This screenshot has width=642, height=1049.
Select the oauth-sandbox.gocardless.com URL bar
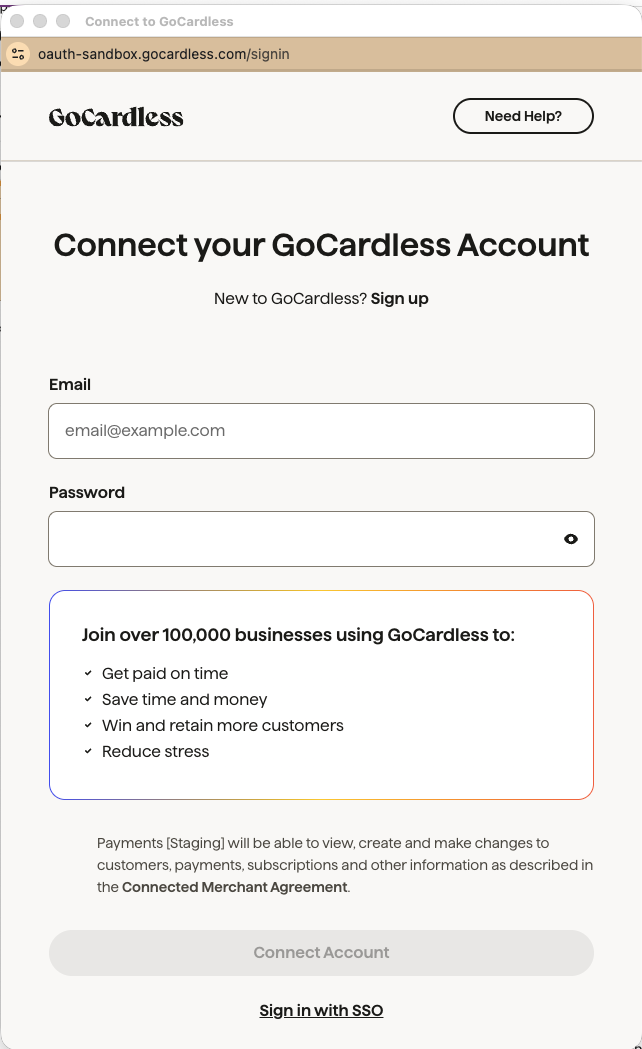(x=163, y=54)
